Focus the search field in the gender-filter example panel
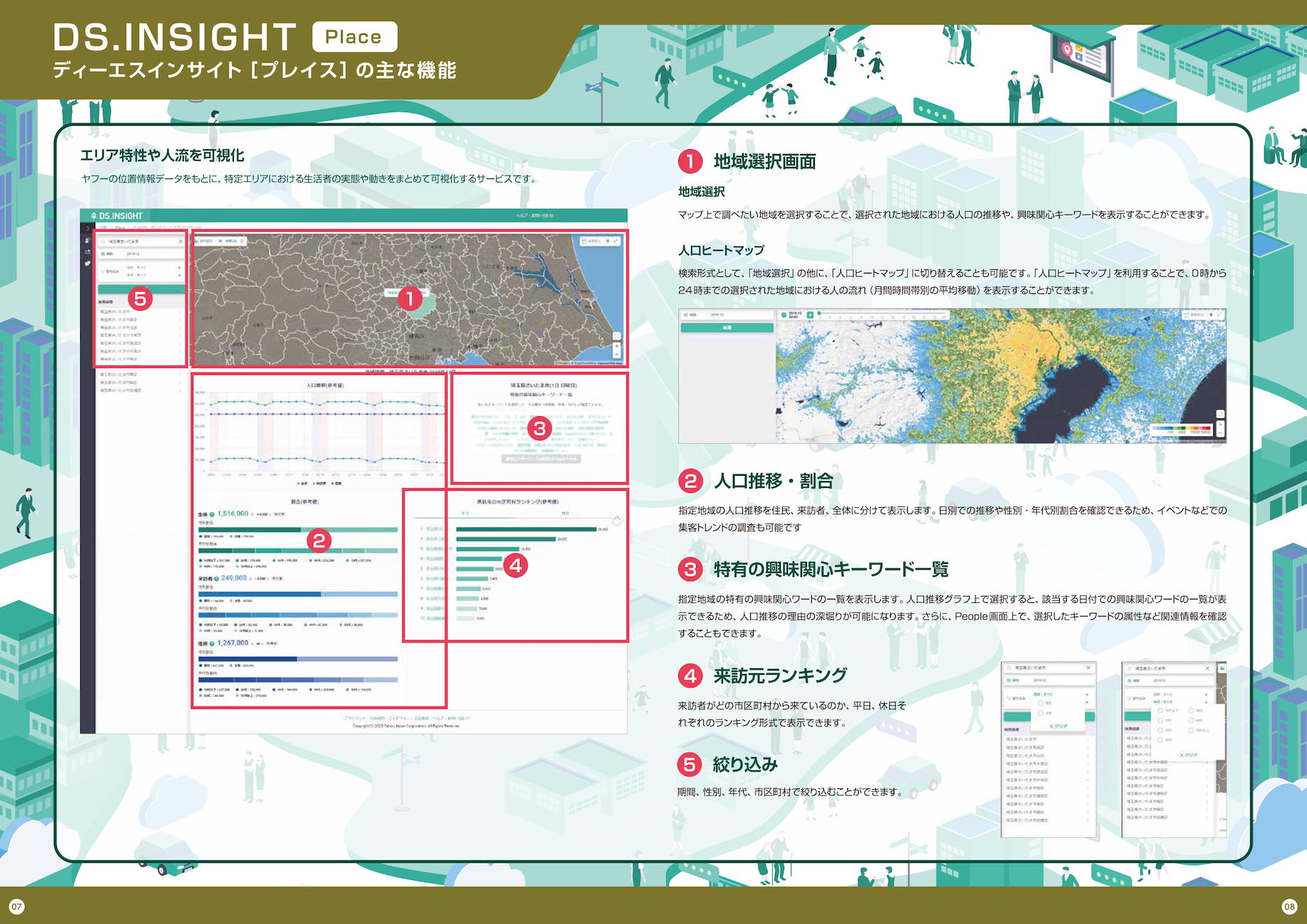The height and width of the screenshot is (924, 1307). pos(1048,668)
